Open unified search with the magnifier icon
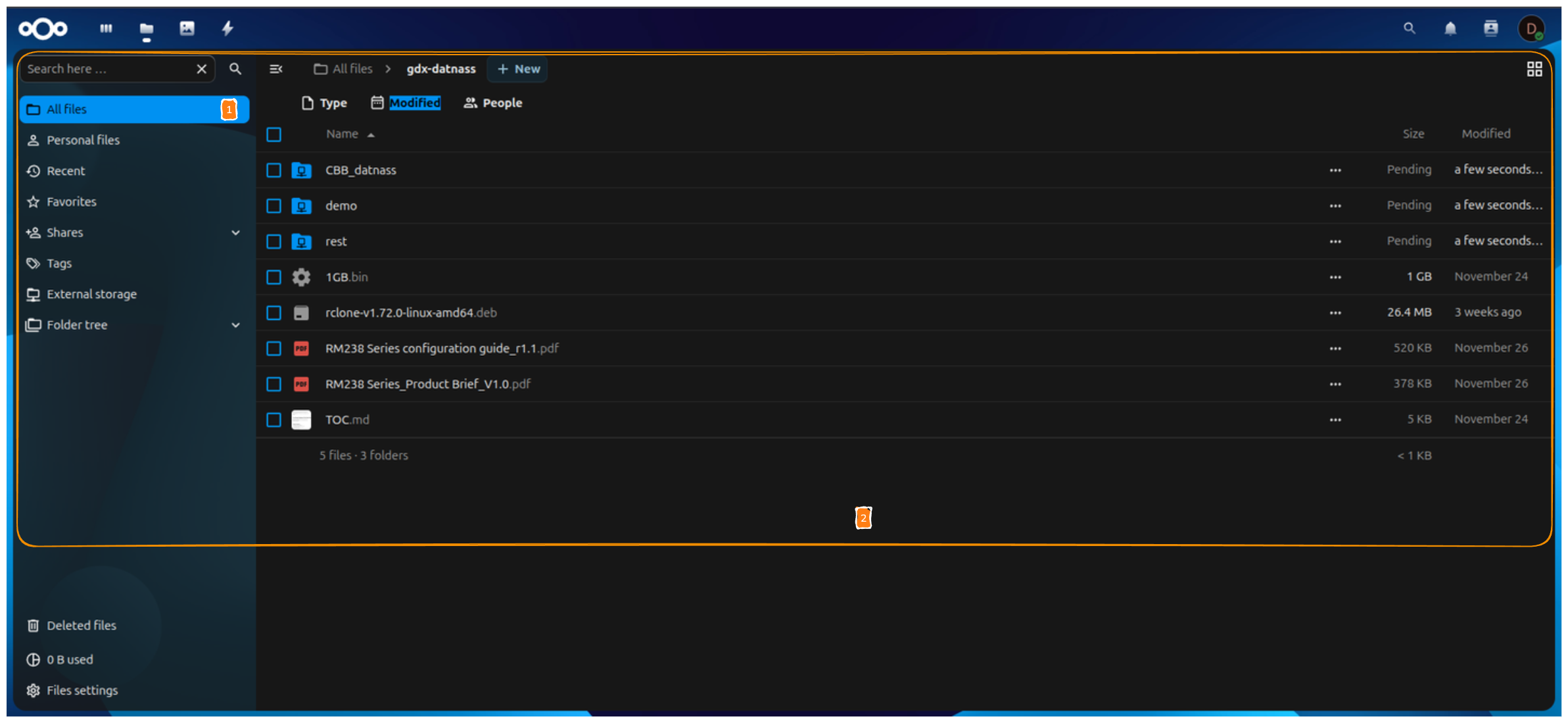The image size is (1568, 723). point(1408,28)
